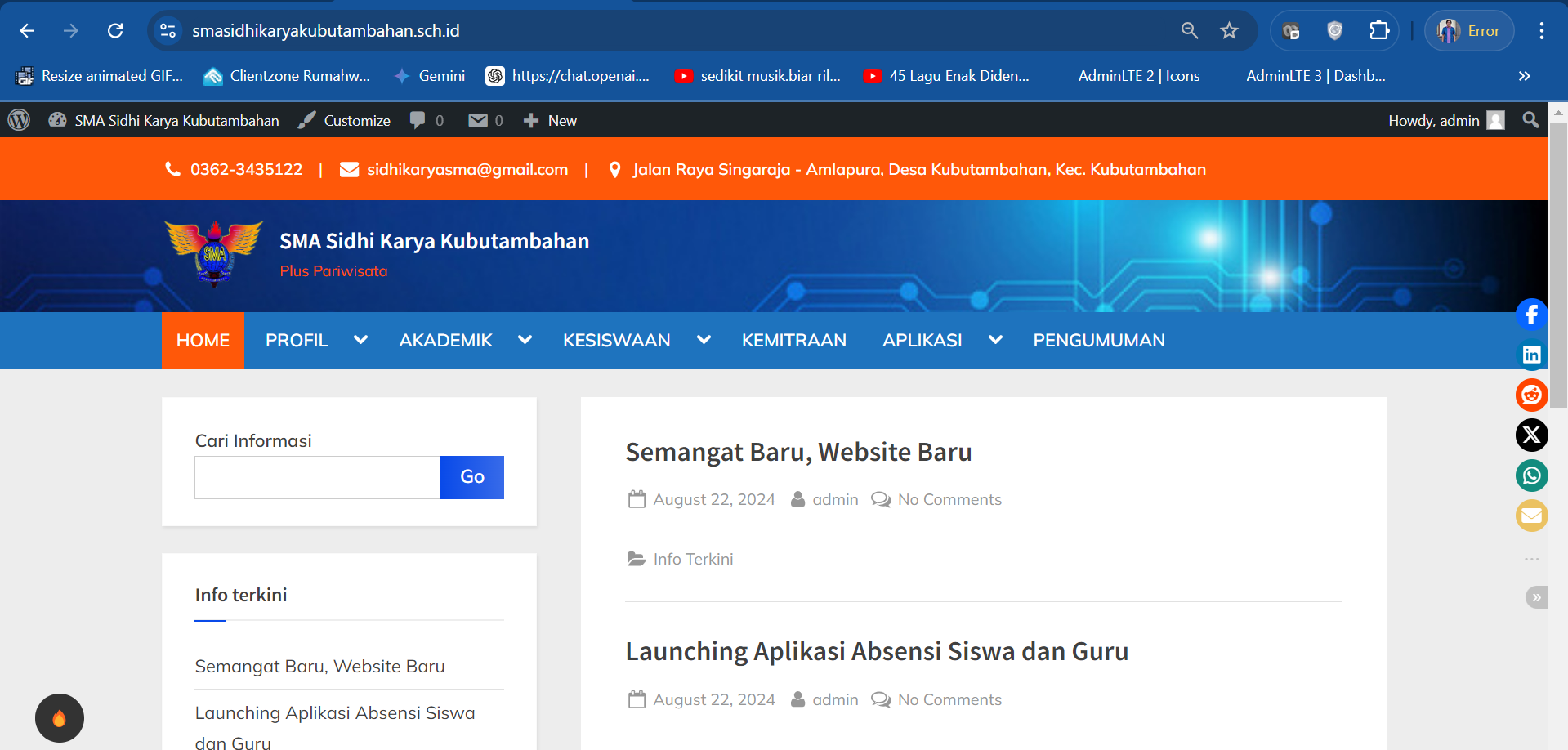
Task: Show hidden bookmarks via the chevron in bookmarks bar
Action: [1524, 76]
